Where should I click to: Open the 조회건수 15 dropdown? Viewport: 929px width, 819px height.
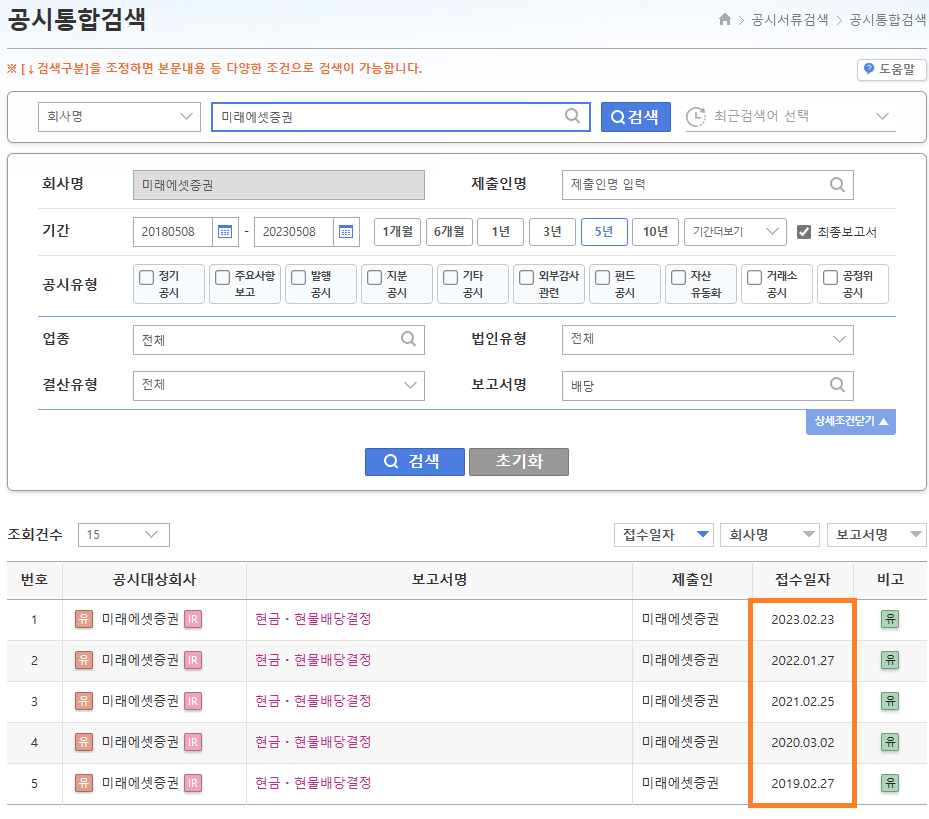point(124,535)
